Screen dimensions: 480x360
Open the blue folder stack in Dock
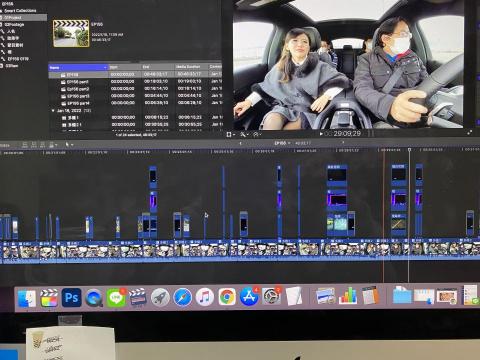[402, 295]
